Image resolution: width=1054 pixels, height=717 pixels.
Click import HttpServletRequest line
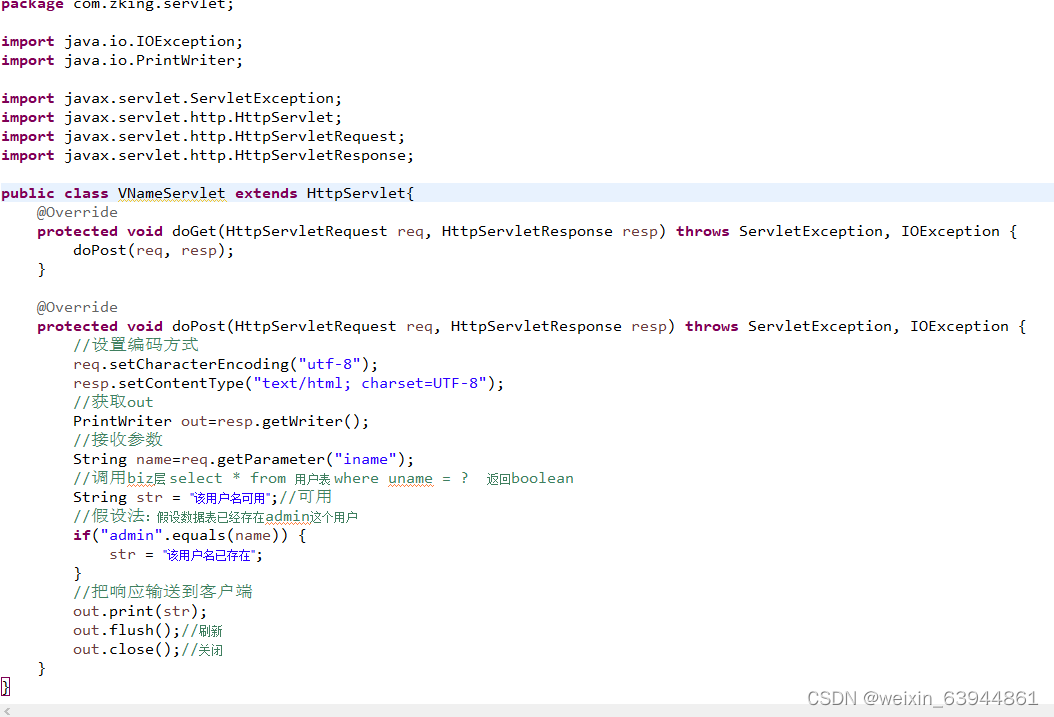[203, 136]
